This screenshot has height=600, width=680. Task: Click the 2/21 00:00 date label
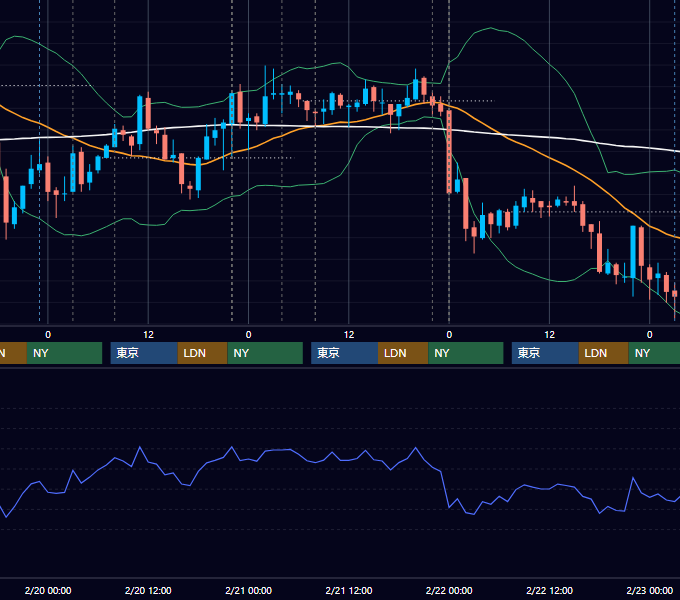point(248,590)
